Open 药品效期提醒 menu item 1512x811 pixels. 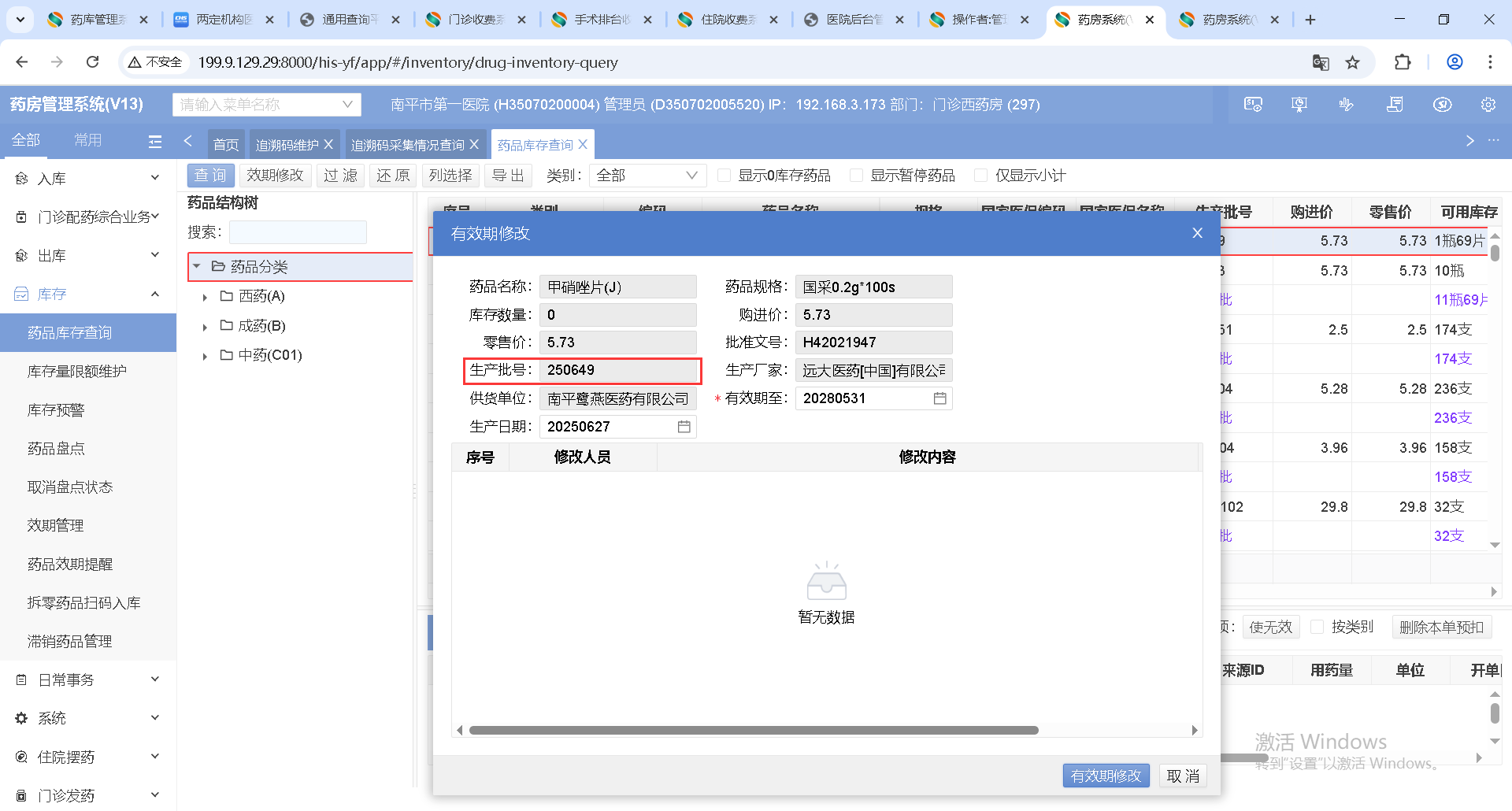point(70,565)
